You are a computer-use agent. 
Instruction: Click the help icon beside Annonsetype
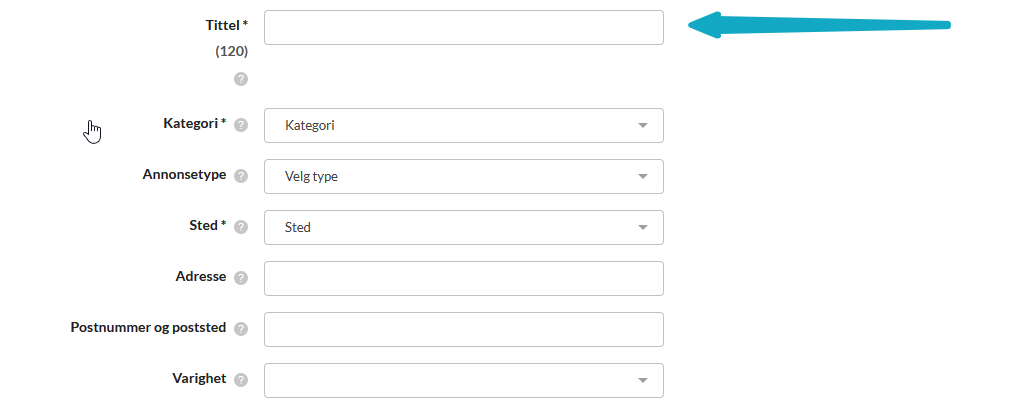(x=241, y=176)
